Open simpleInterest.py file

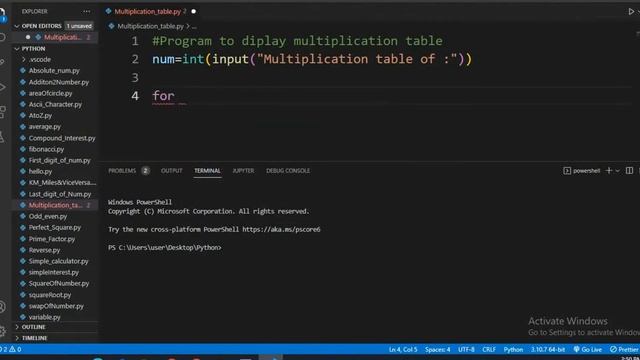53,272
